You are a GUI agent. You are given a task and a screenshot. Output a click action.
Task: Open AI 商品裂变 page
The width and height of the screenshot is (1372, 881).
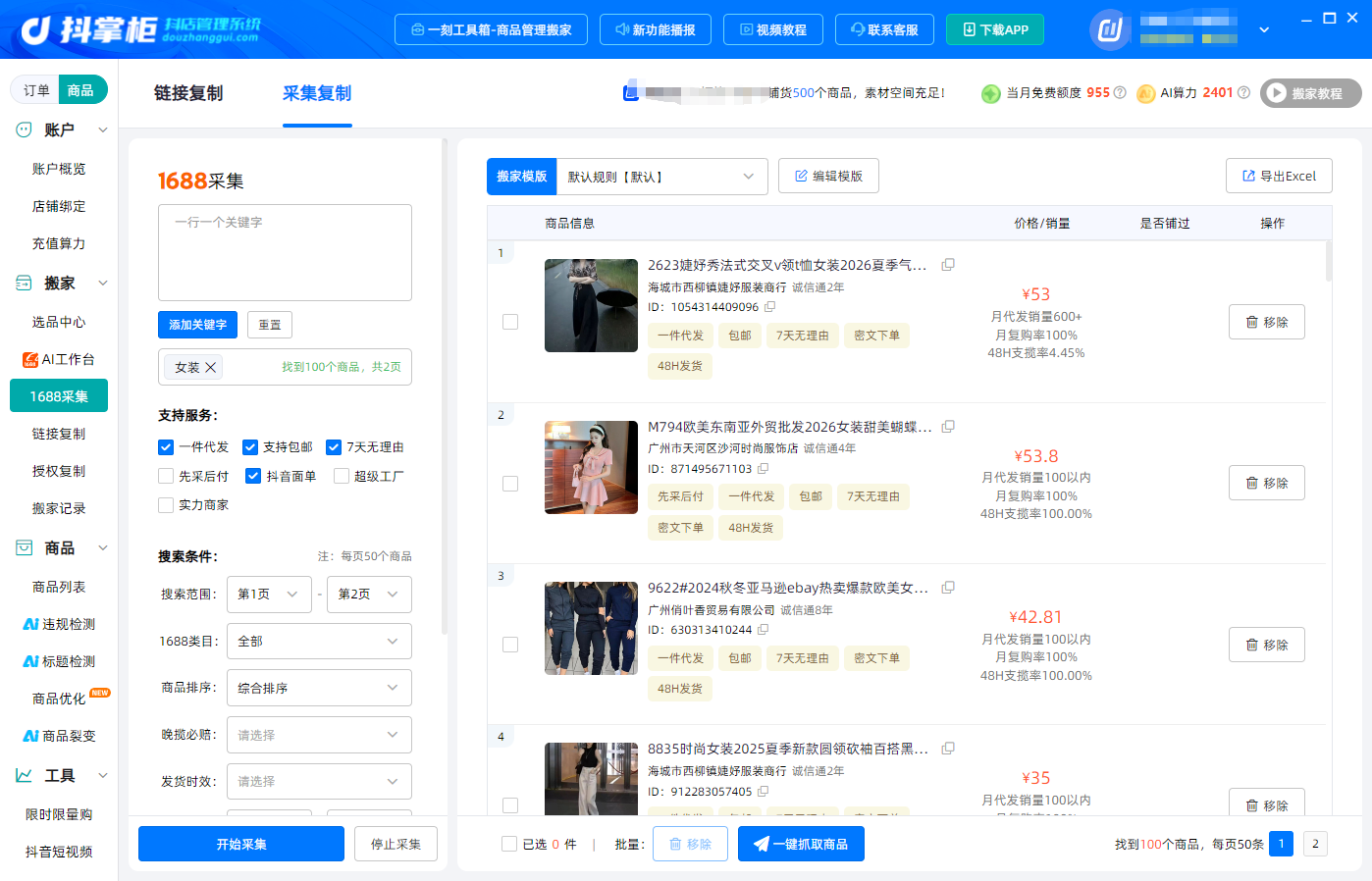coord(59,736)
